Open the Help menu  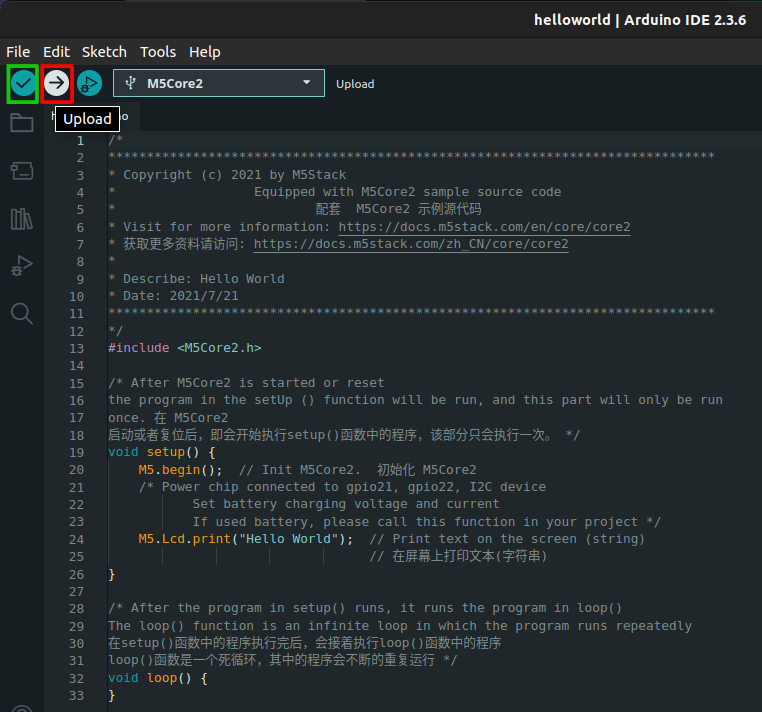point(205,52)
